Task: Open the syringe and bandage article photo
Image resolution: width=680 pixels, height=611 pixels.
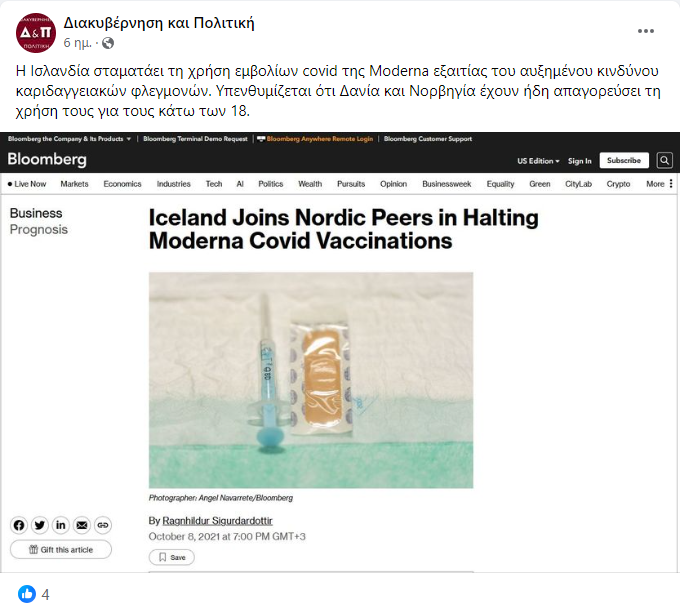Action: (311, 380)
